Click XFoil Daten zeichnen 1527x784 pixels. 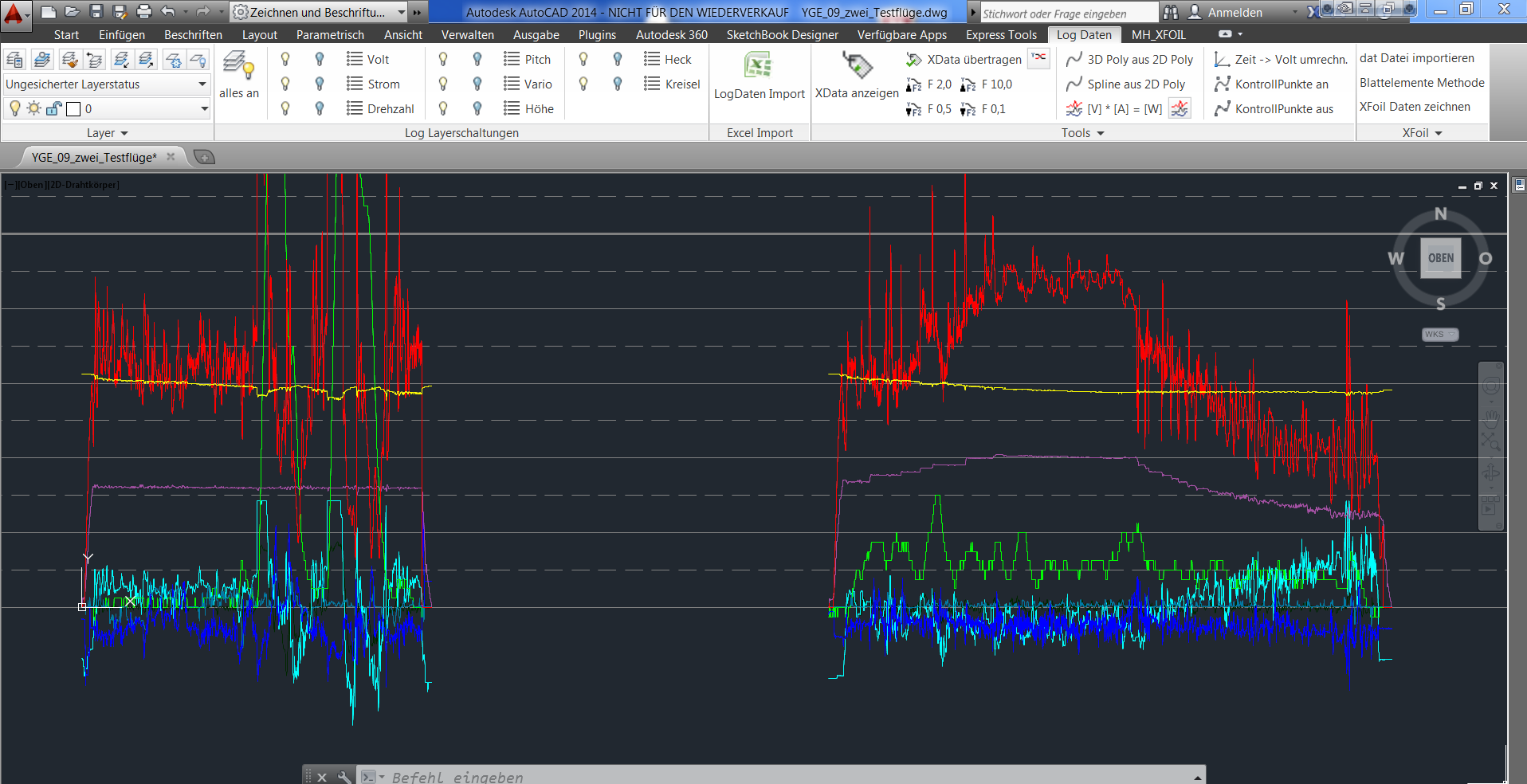click(1415, 107)
